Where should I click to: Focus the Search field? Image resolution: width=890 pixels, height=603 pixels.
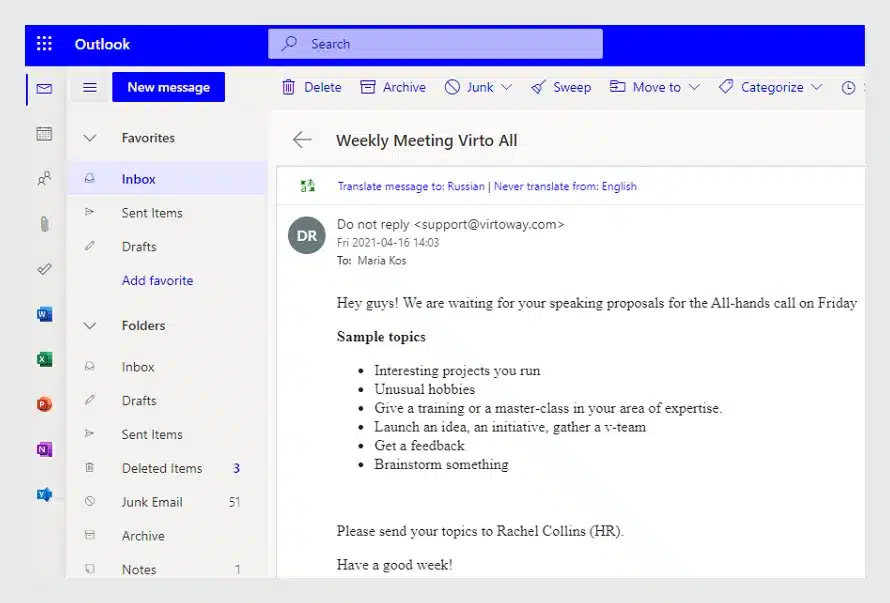pyautogui.click(x=435, y=44)
